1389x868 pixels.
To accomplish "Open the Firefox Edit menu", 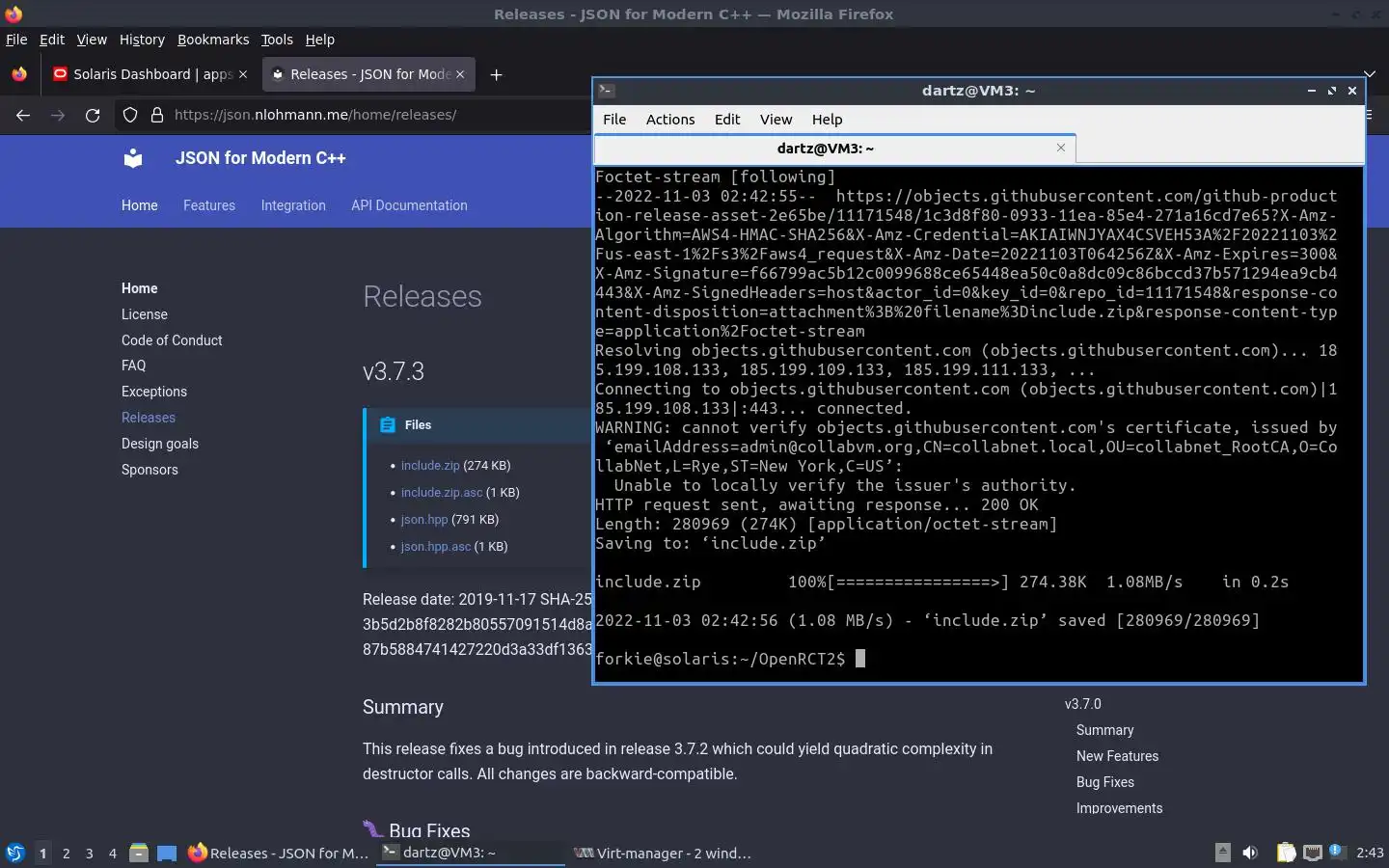I will (52, 40).
